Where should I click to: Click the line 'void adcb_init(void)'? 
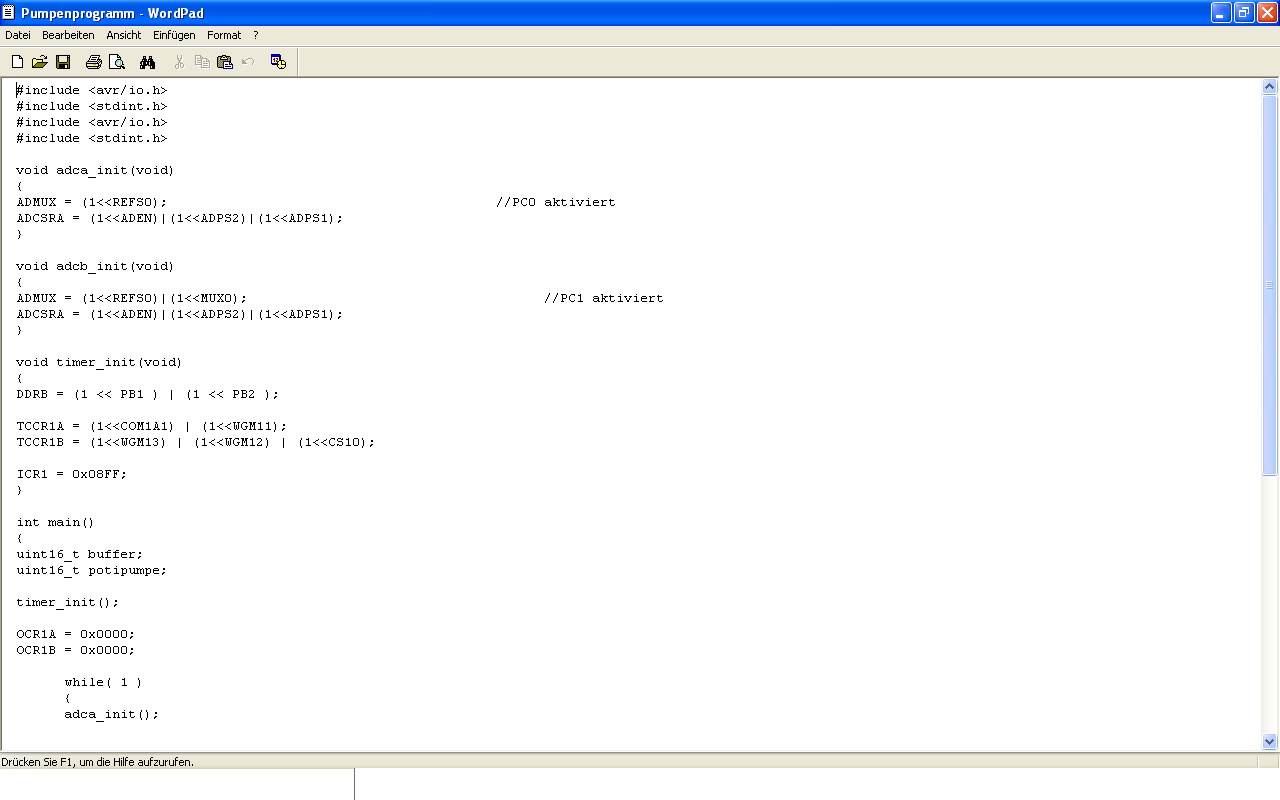tap(95, 266)
